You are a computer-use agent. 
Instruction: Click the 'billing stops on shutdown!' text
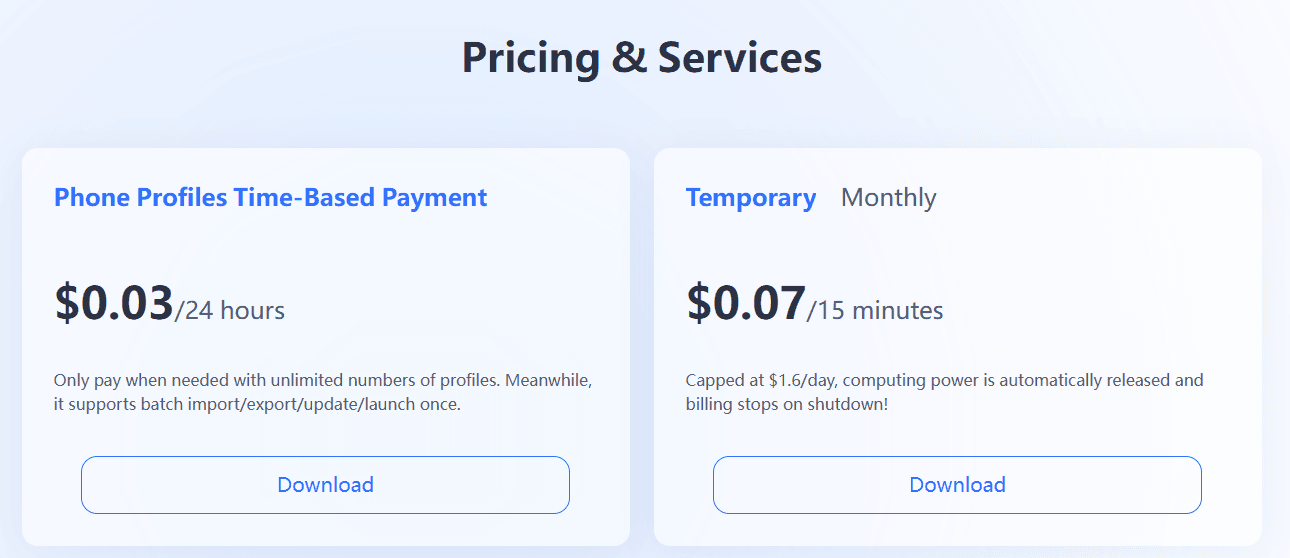coord(786,406)
